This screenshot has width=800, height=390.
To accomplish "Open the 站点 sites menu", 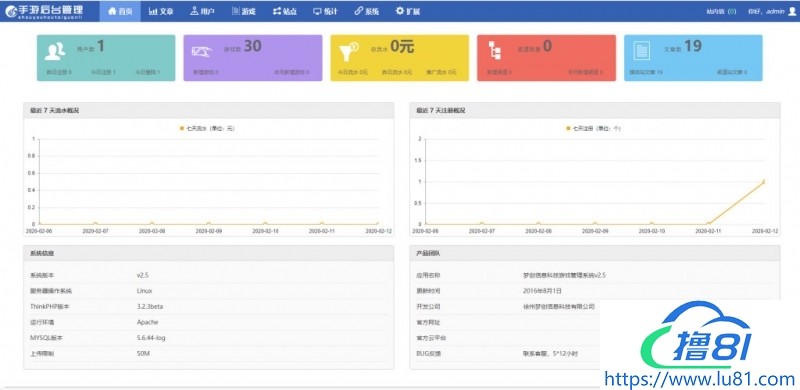I will [284, 11].
